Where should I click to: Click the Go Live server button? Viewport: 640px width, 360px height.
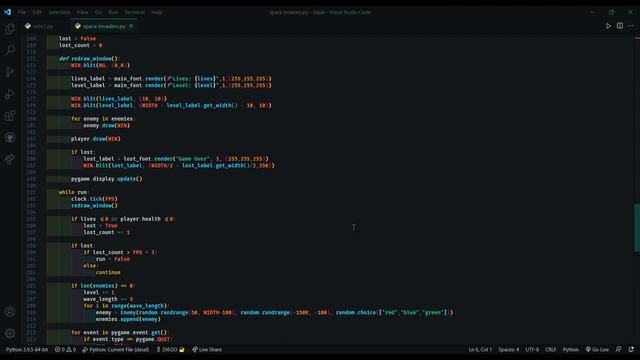pos(597,349)
